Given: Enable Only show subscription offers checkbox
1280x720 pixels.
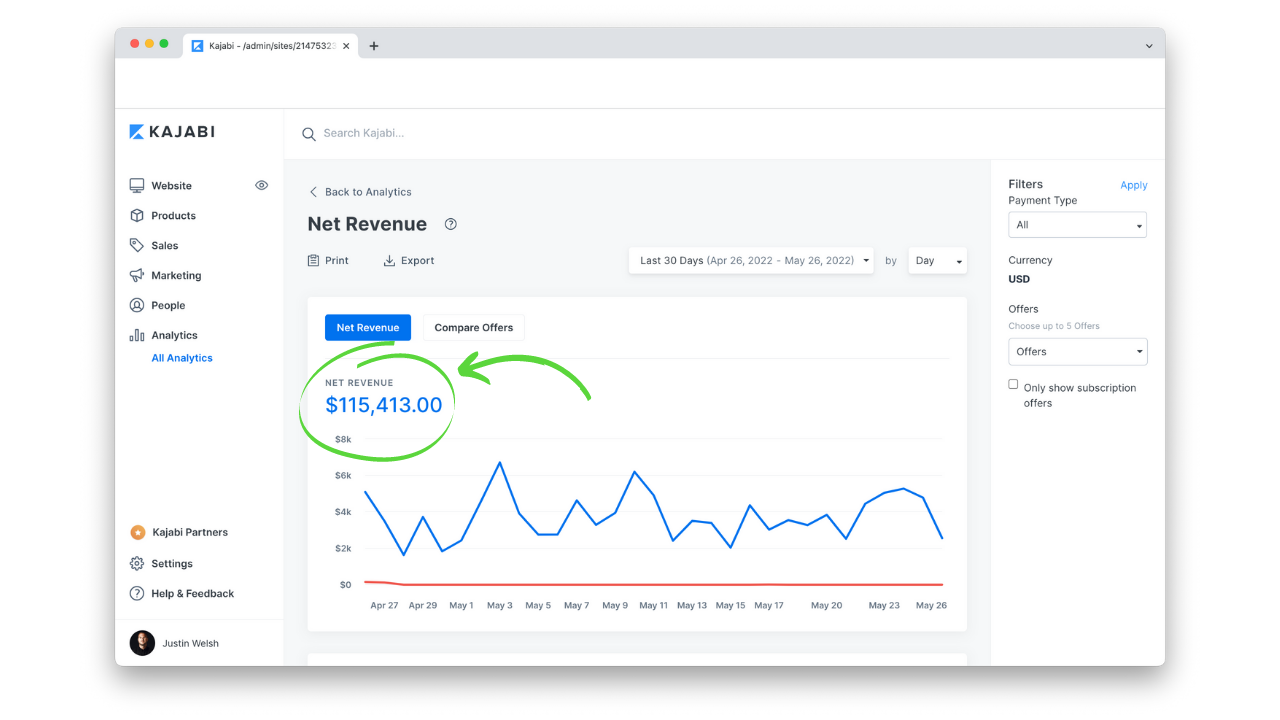Looking at the screenshot, I should [1013, 384].
